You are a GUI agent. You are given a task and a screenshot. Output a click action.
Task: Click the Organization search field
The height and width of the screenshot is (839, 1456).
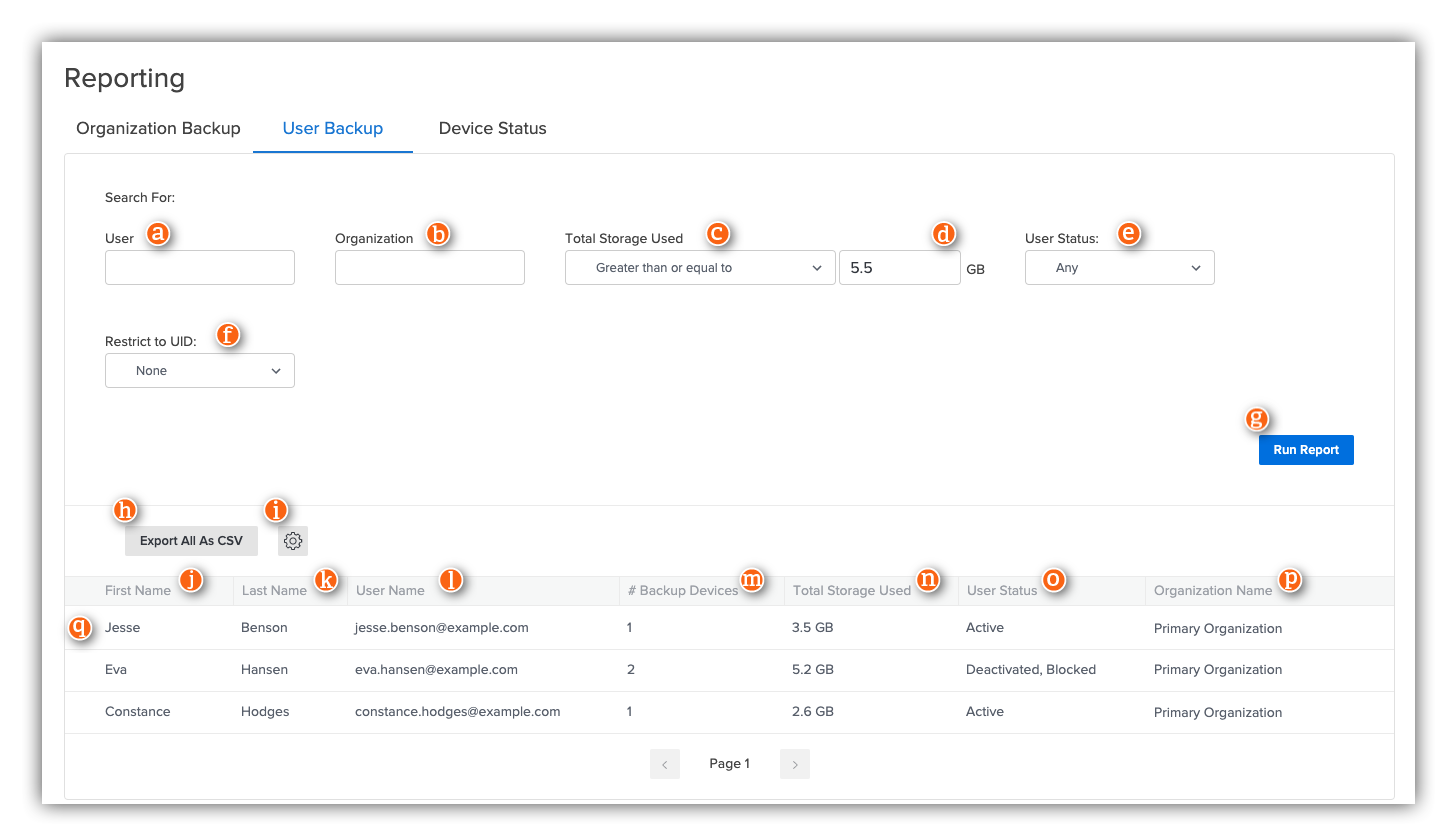(429, 267)
